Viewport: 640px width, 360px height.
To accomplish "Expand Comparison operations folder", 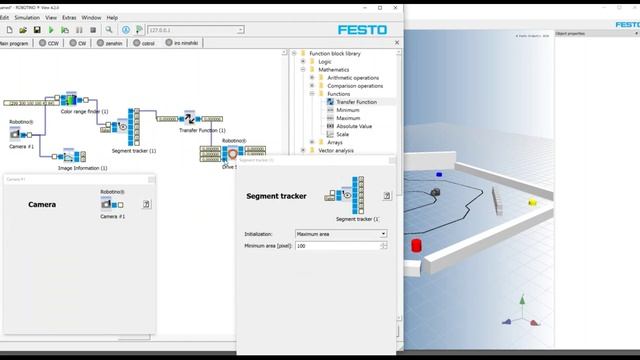I will (312, 86).
